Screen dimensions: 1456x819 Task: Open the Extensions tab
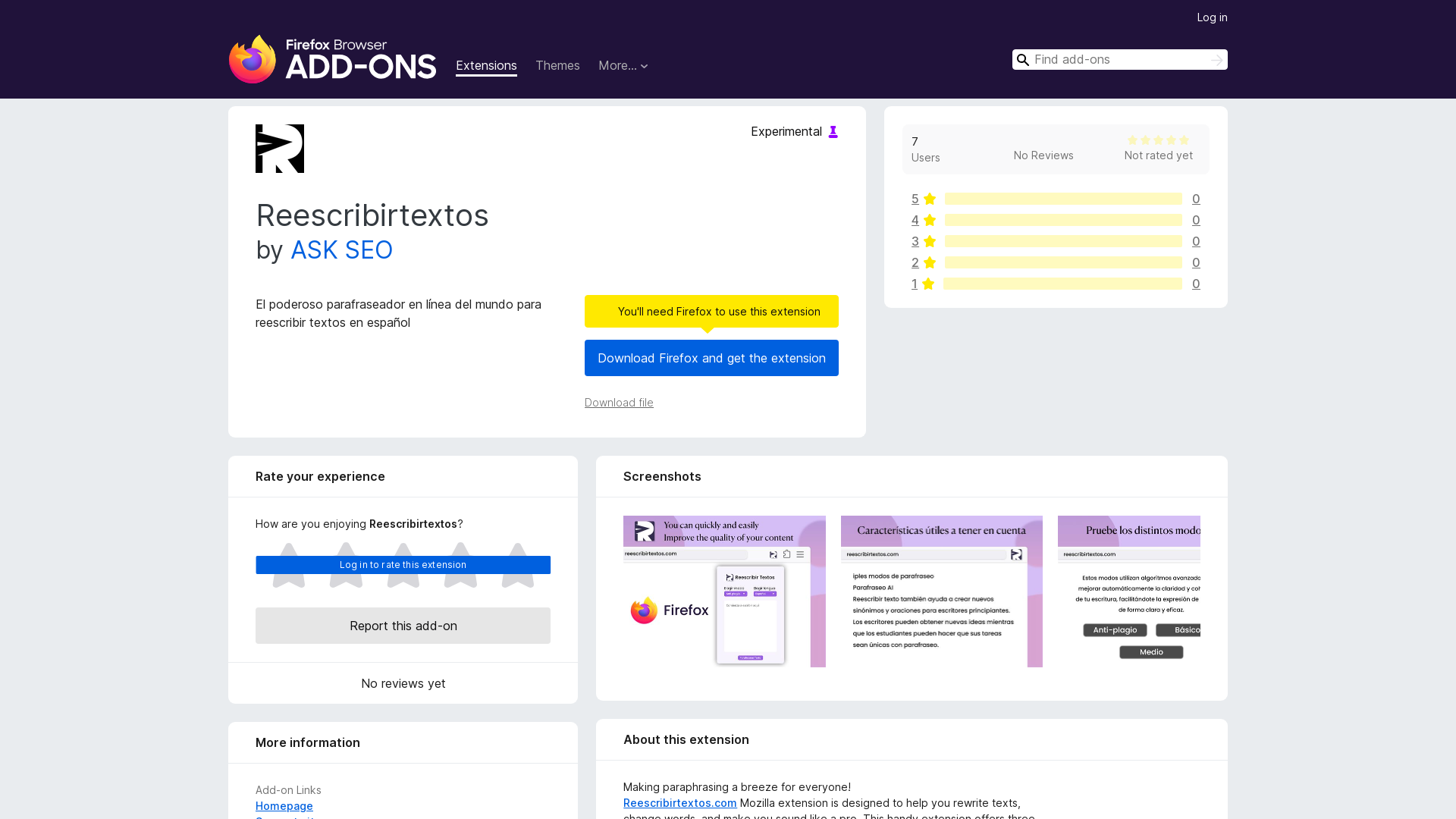click(486, 66)
